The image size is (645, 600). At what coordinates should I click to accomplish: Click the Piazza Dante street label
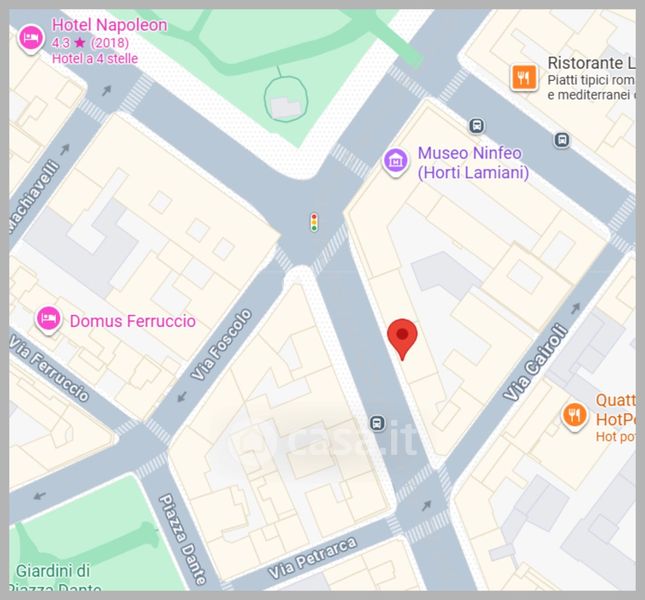coord(183,540)
